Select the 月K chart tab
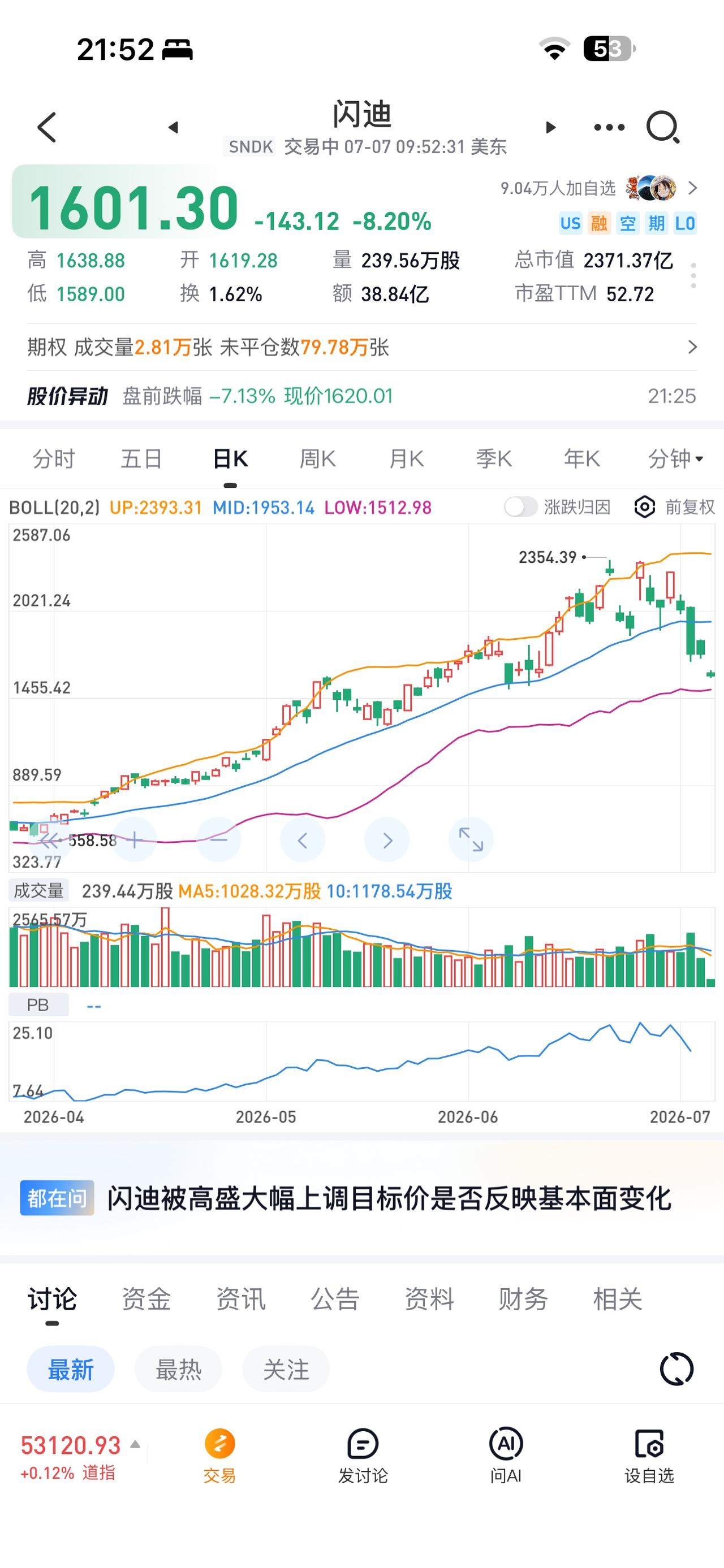 (406, 458)
